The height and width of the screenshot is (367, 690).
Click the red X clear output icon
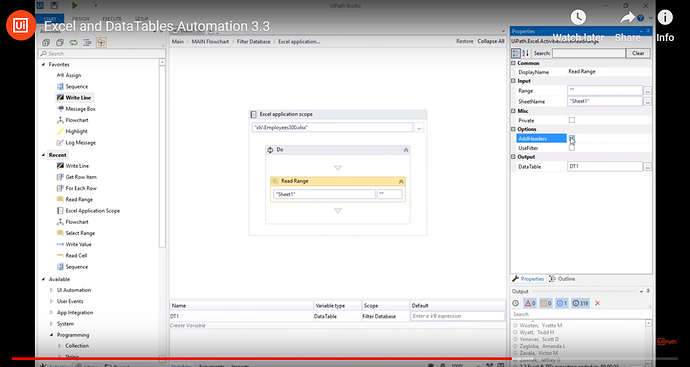click(597, 303)
